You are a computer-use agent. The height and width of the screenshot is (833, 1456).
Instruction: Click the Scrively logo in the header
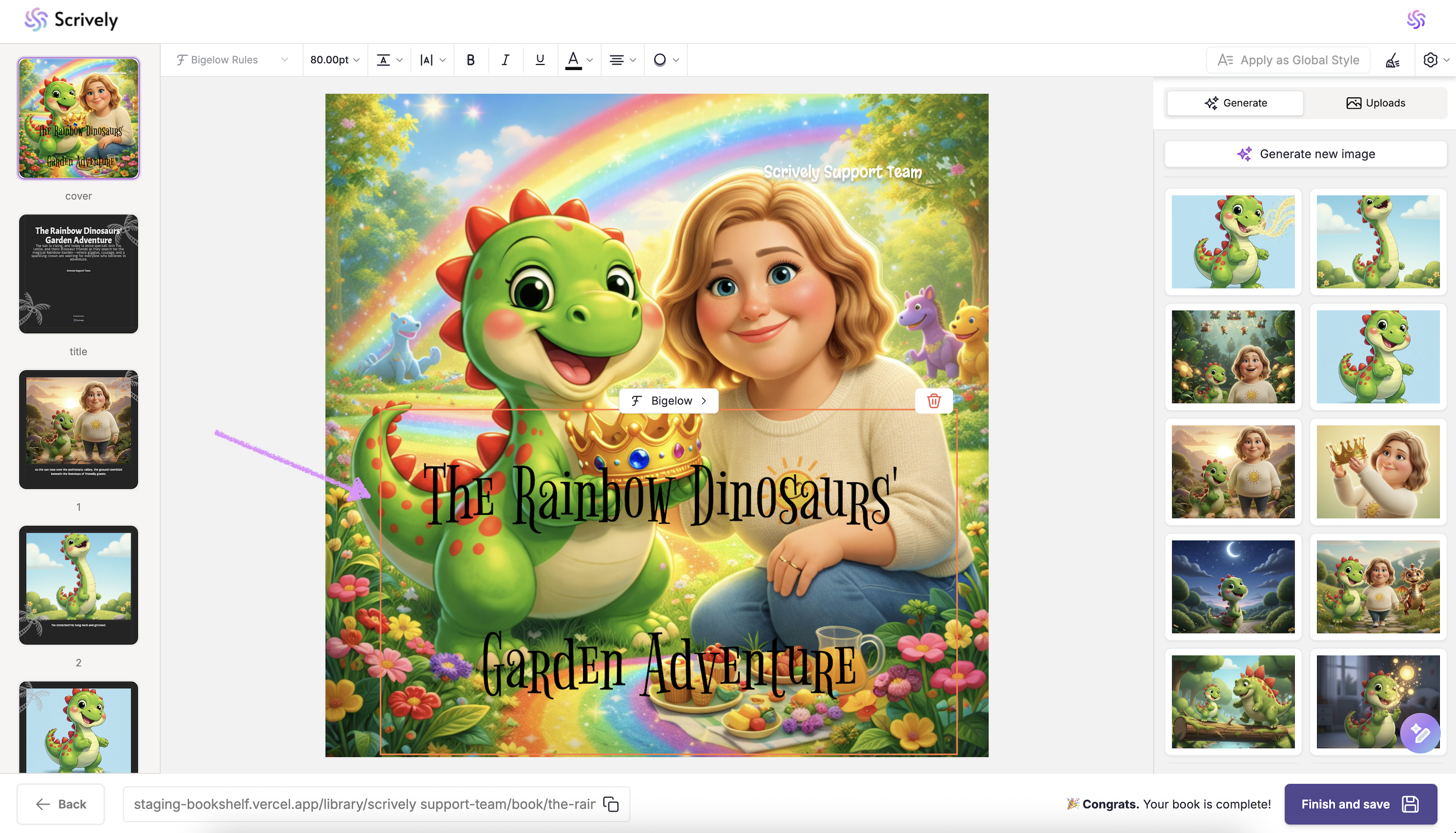[x=72, y=20]
